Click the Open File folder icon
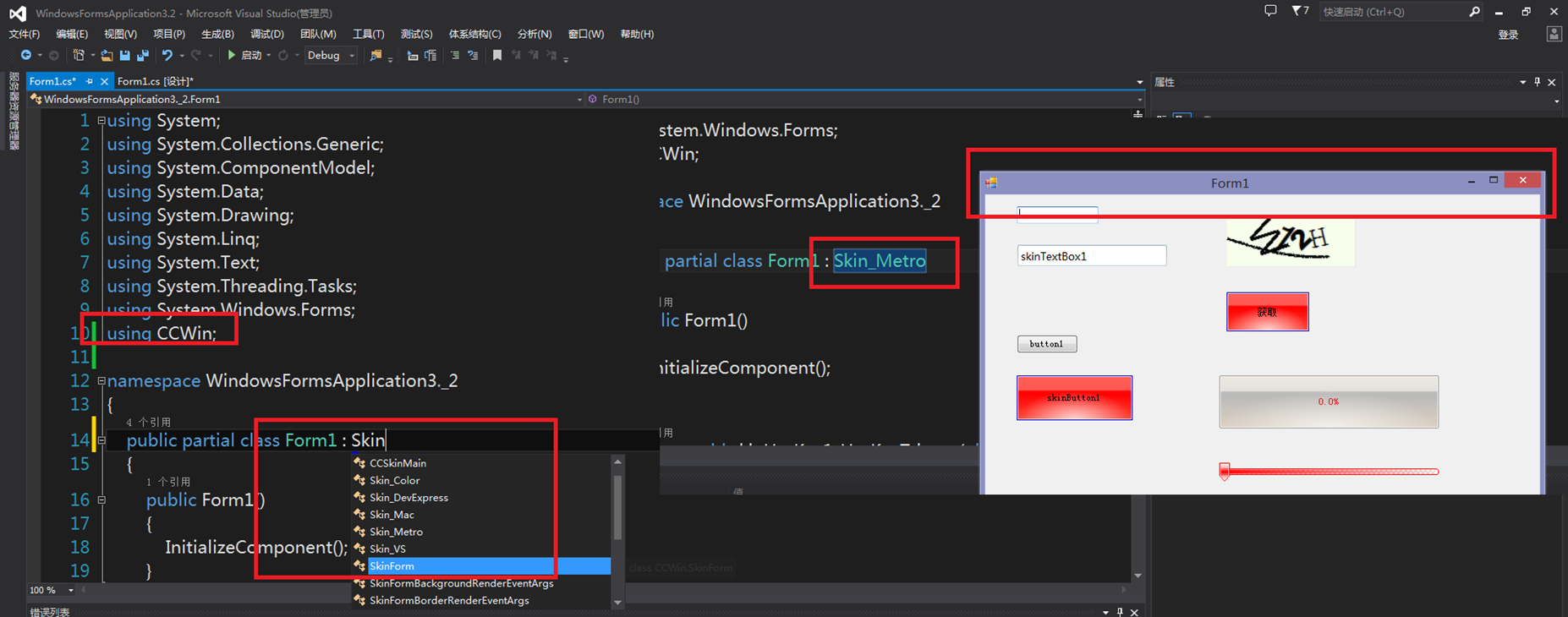The image size is (1568, 617). click(107, 56)
